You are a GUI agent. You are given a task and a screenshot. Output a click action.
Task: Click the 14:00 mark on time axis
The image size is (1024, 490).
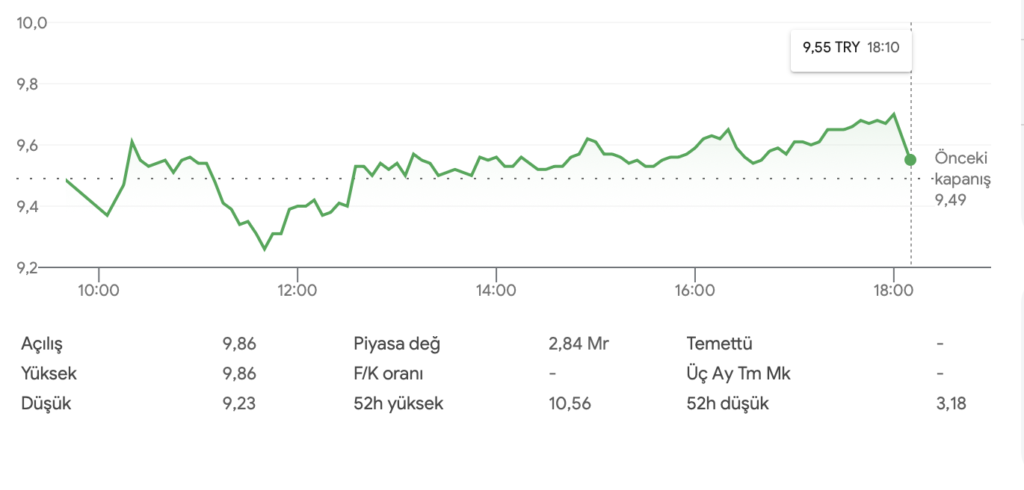tap(496, 291)
